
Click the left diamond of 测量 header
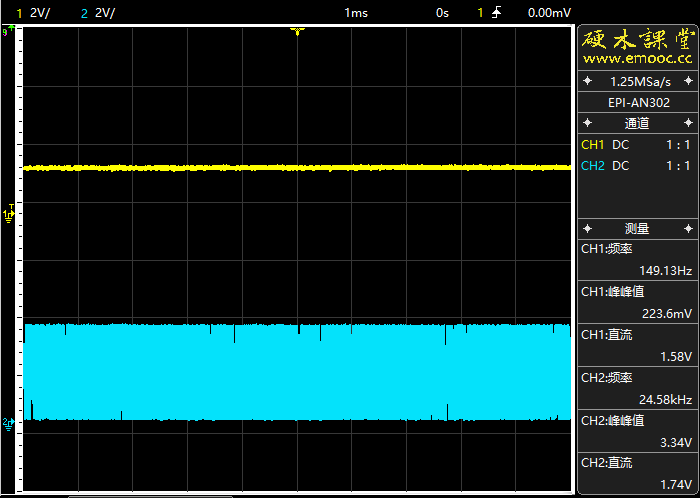[x=588, y=229]
